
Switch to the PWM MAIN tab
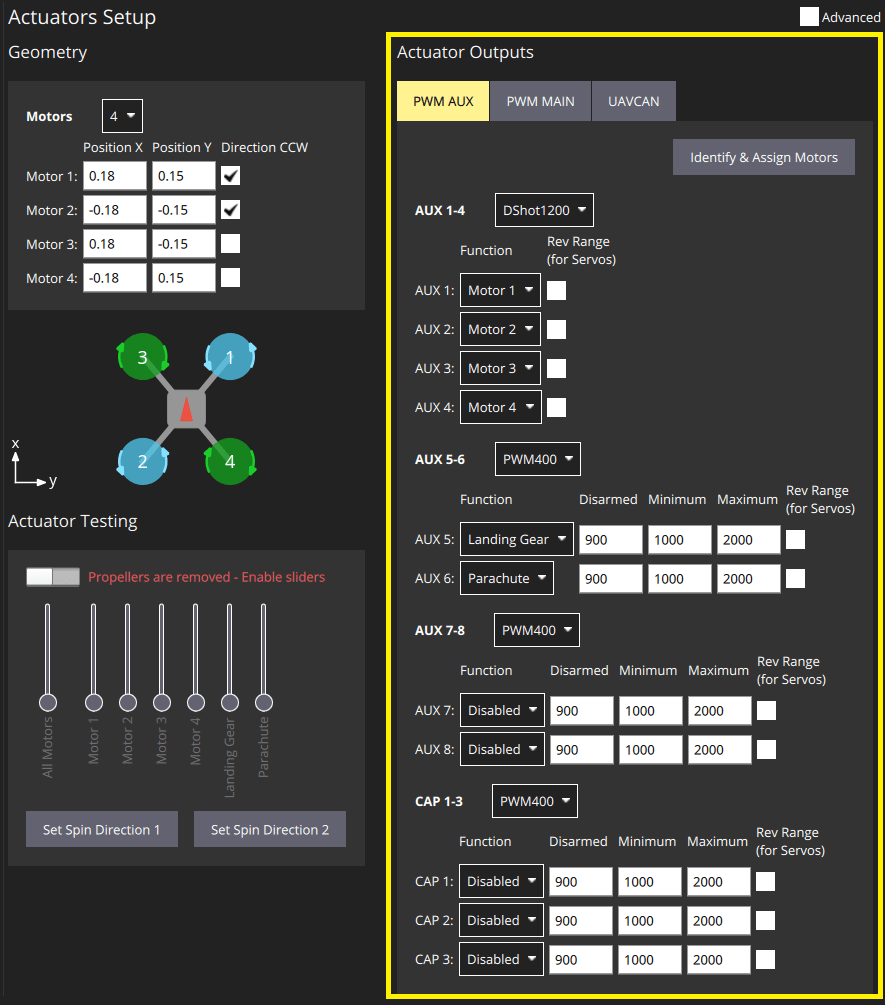click(x=540, y=101)
